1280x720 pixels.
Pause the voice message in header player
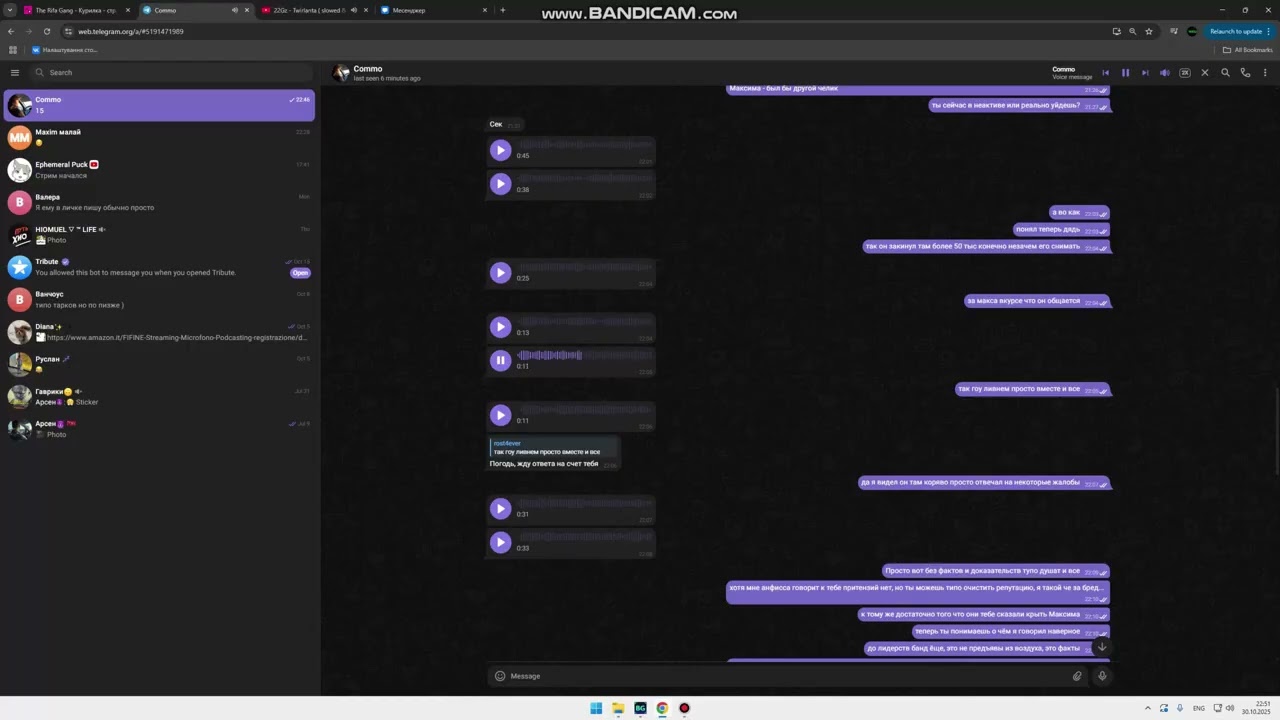coord(1125,72)
